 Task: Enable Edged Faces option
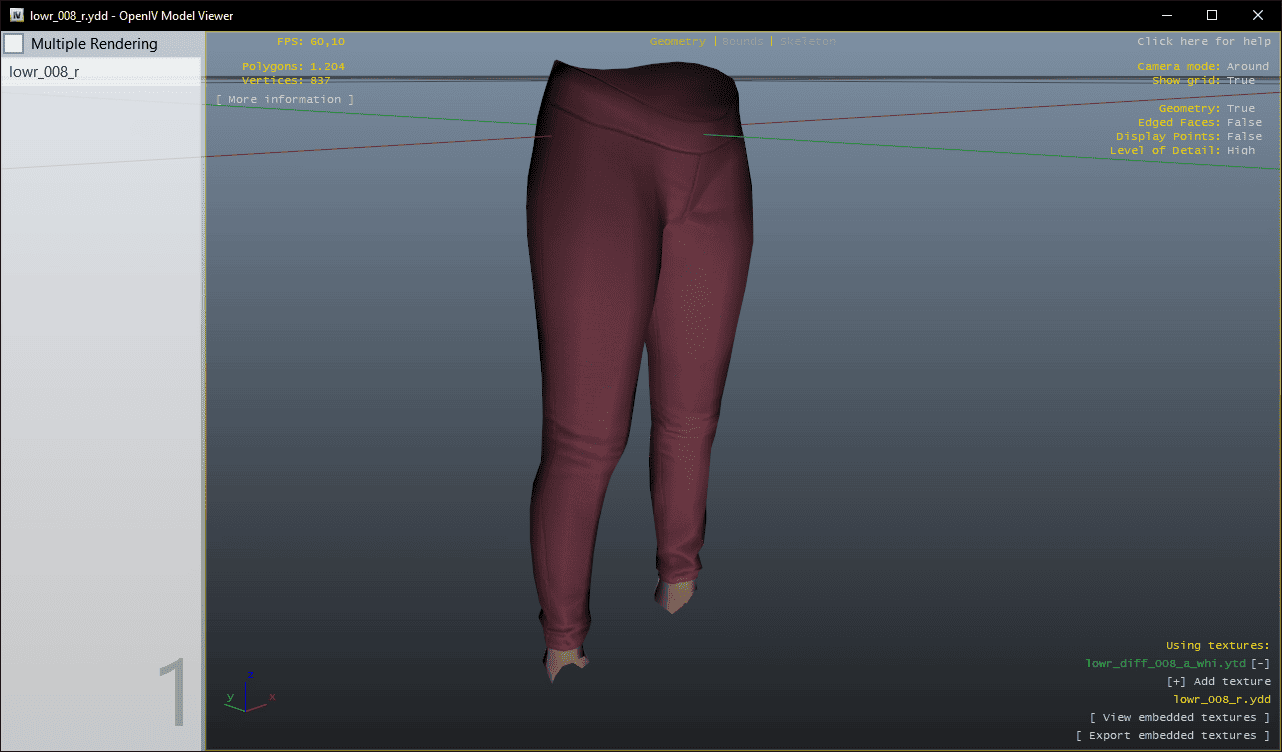pyautogui.click(x=1244, y=122)
